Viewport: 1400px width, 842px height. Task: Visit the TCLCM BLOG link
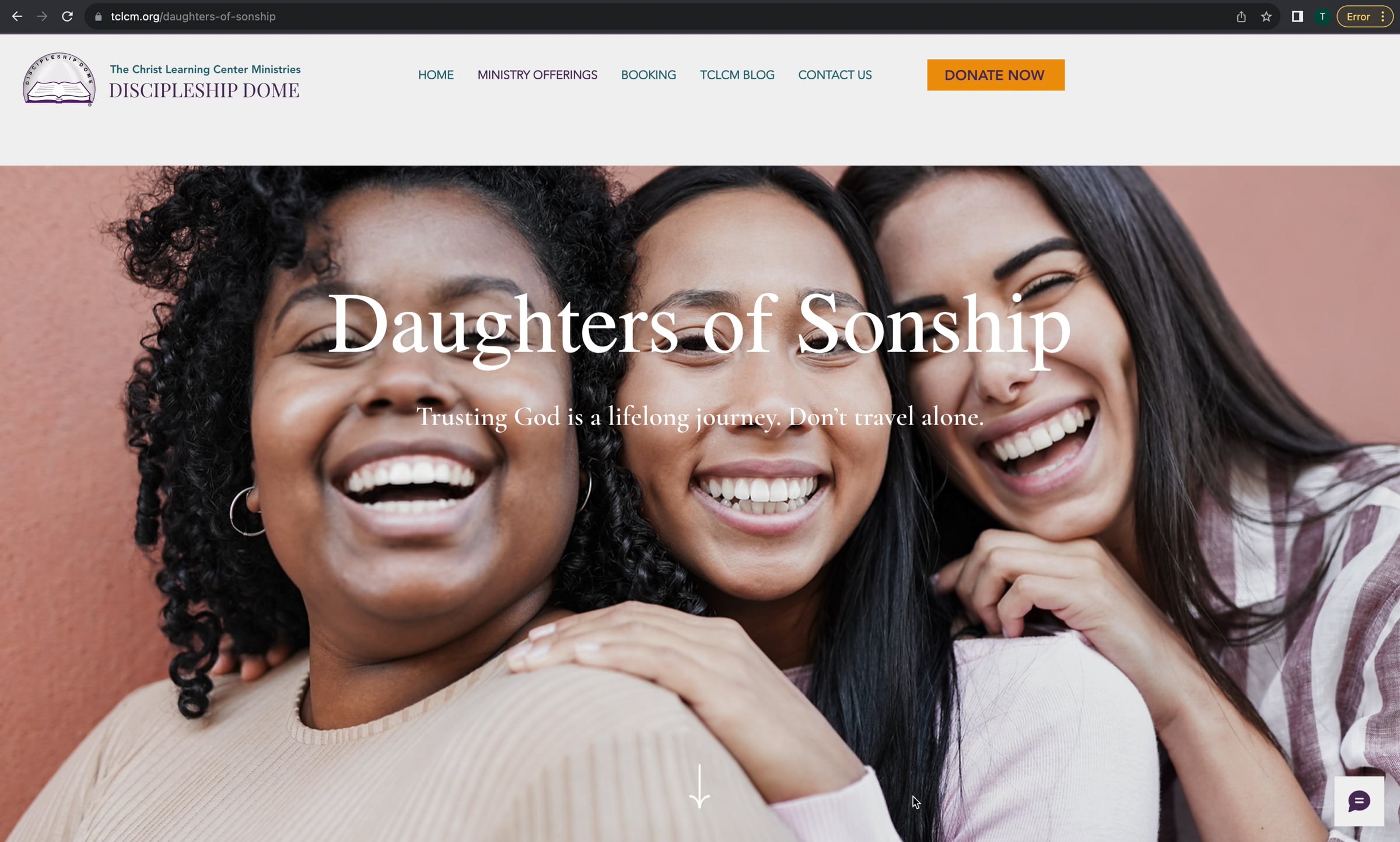[x=737, y=75]
